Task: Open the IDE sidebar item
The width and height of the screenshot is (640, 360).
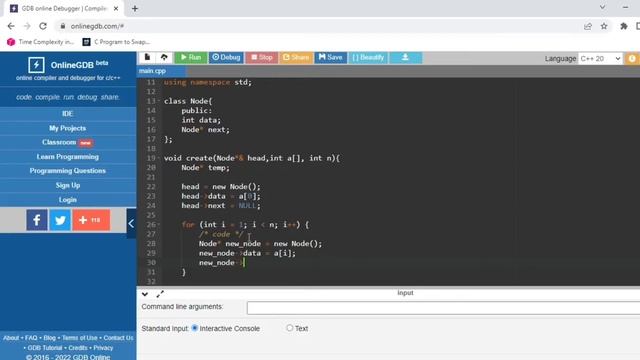Action: coord(68,114)
